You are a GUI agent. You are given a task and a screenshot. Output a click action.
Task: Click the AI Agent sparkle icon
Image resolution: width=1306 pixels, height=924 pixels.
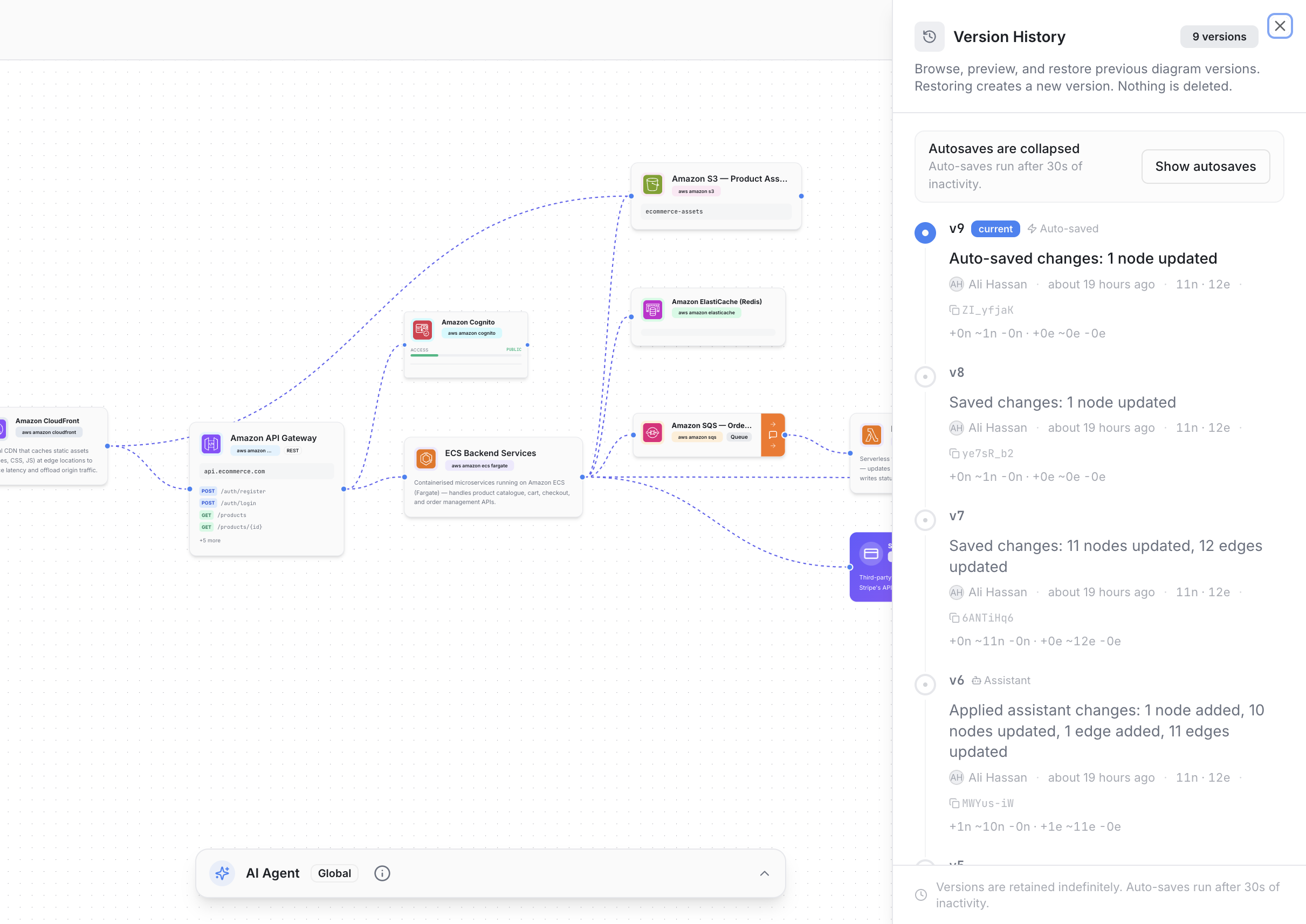(222, 873)
